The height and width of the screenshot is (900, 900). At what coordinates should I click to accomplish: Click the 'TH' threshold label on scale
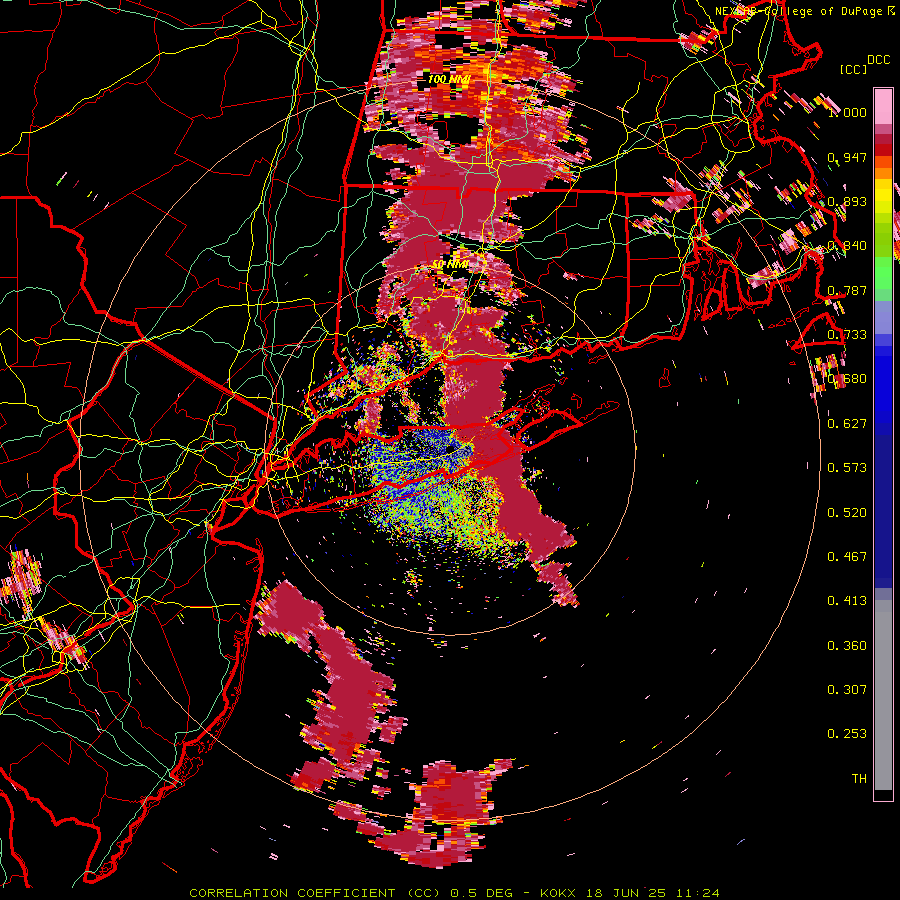(x=859, y=779)
